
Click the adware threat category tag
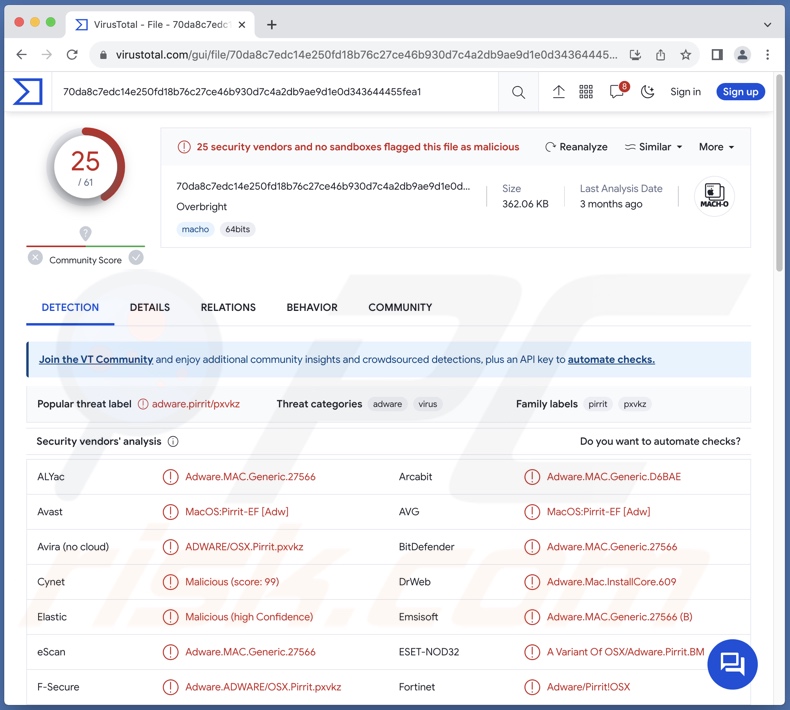tap(387, 404)
